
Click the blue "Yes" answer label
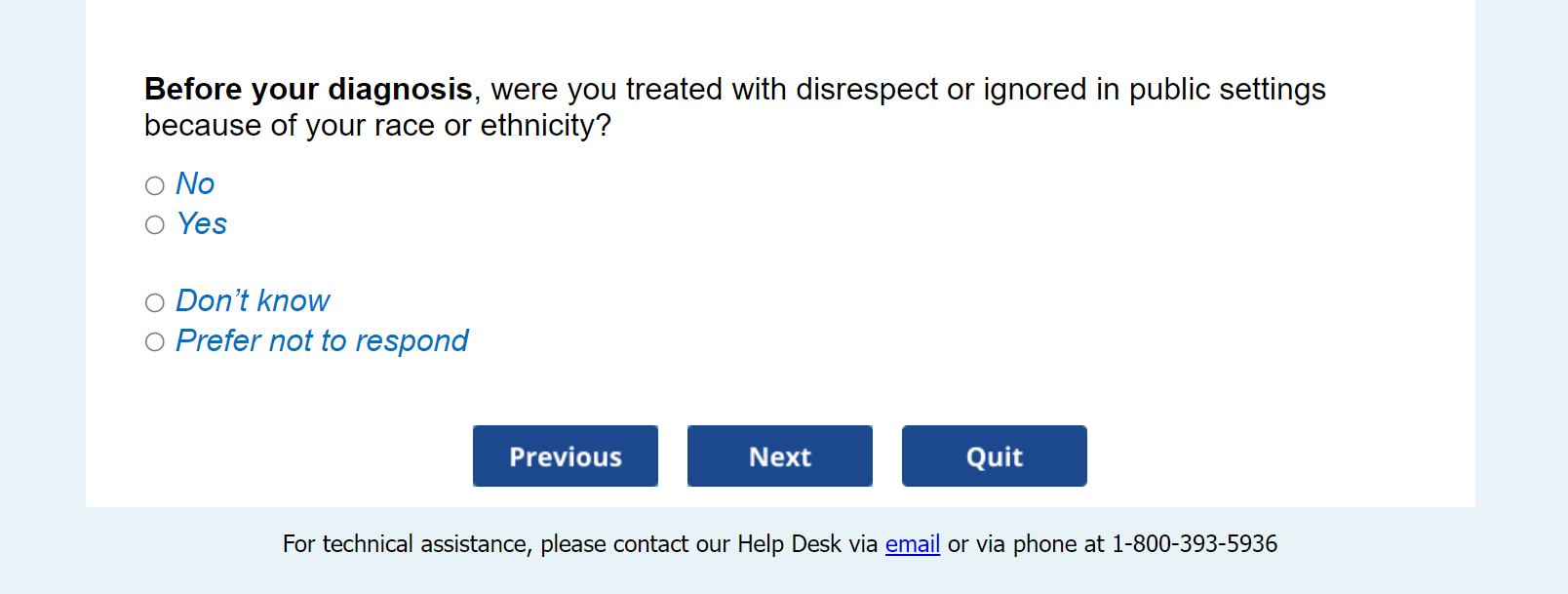(x=202, y=223)
